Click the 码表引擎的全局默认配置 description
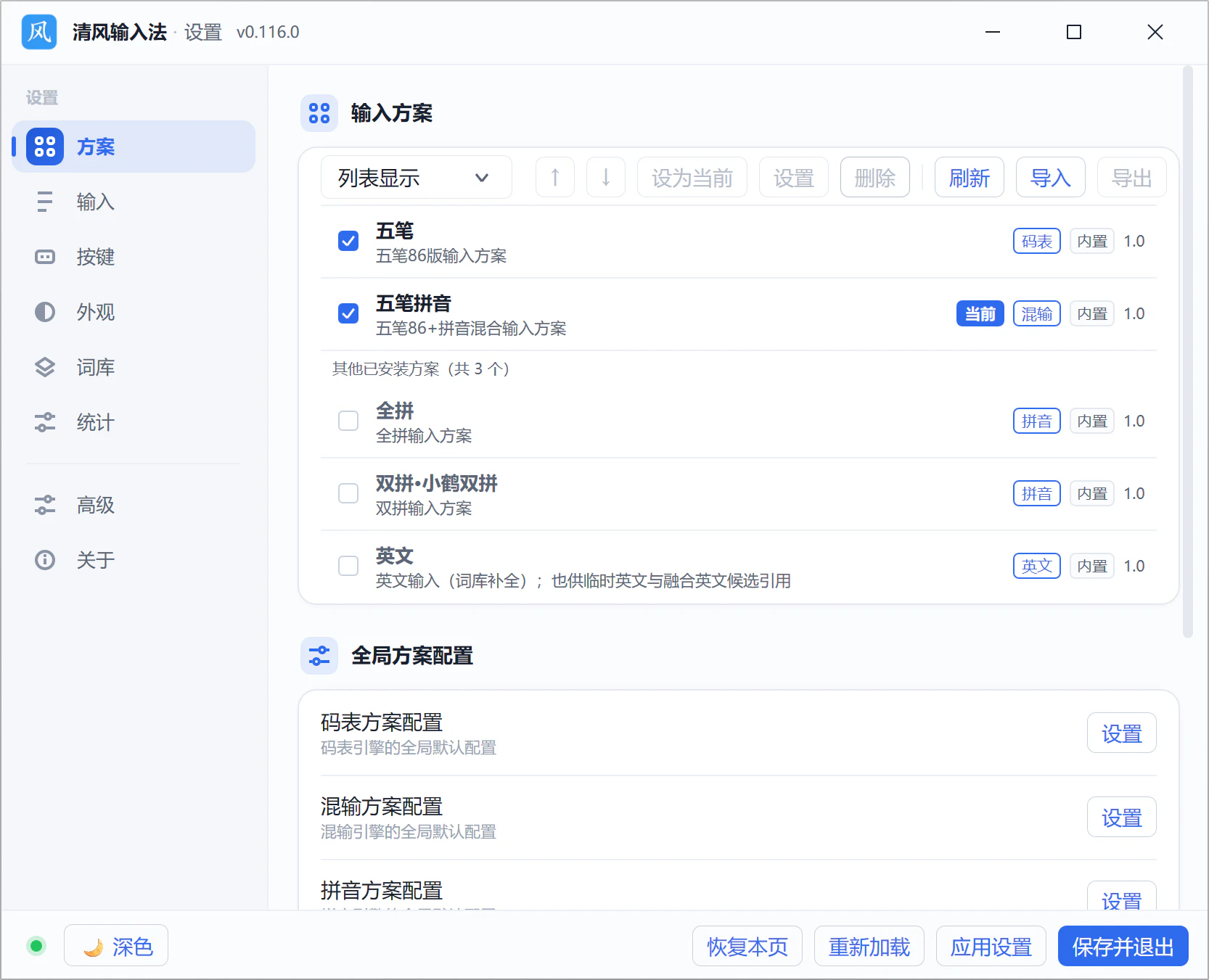Viewport: 1209px width, 980px height. click(409, 748)
